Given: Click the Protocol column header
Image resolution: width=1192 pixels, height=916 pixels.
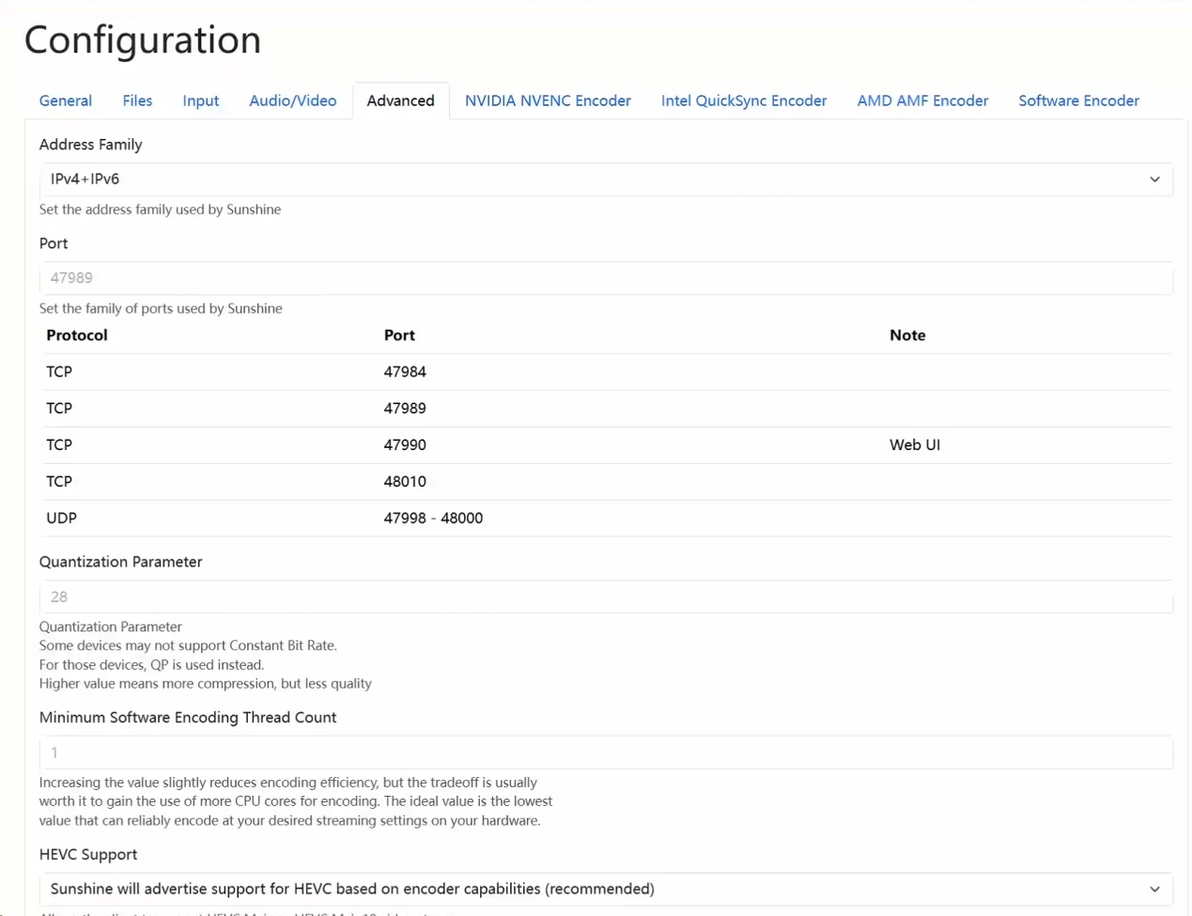Looking at the screenshot, I should click(x=77, y=335).
